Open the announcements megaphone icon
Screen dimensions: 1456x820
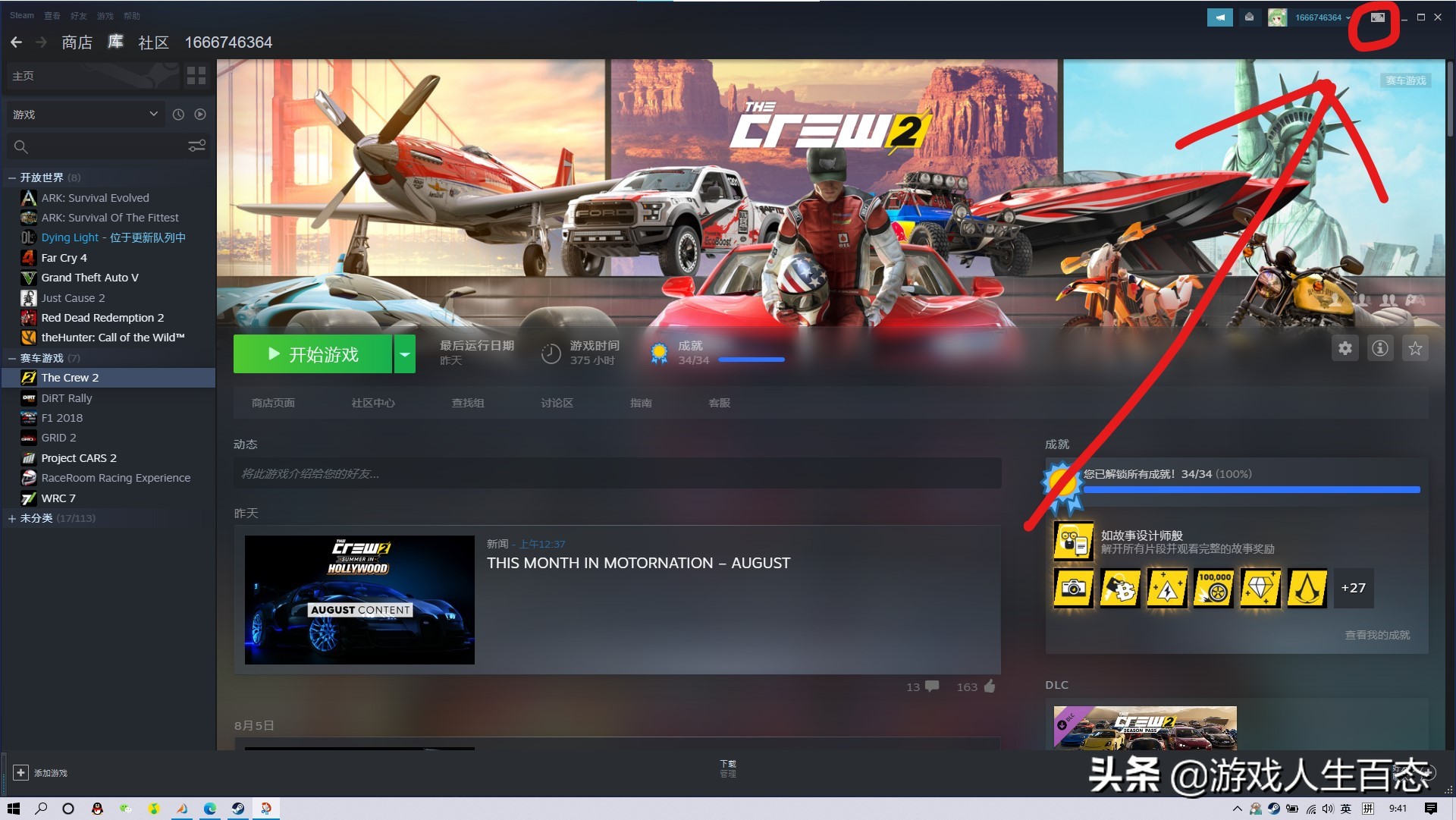pos(1220,17)
